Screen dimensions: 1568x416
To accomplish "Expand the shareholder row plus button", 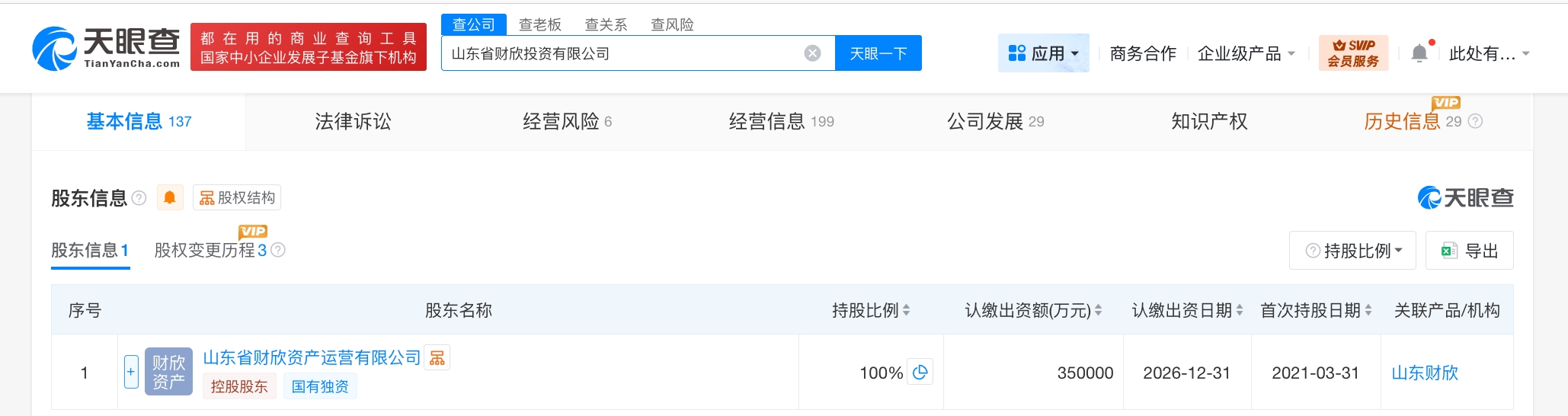I will tap(131, 372).
